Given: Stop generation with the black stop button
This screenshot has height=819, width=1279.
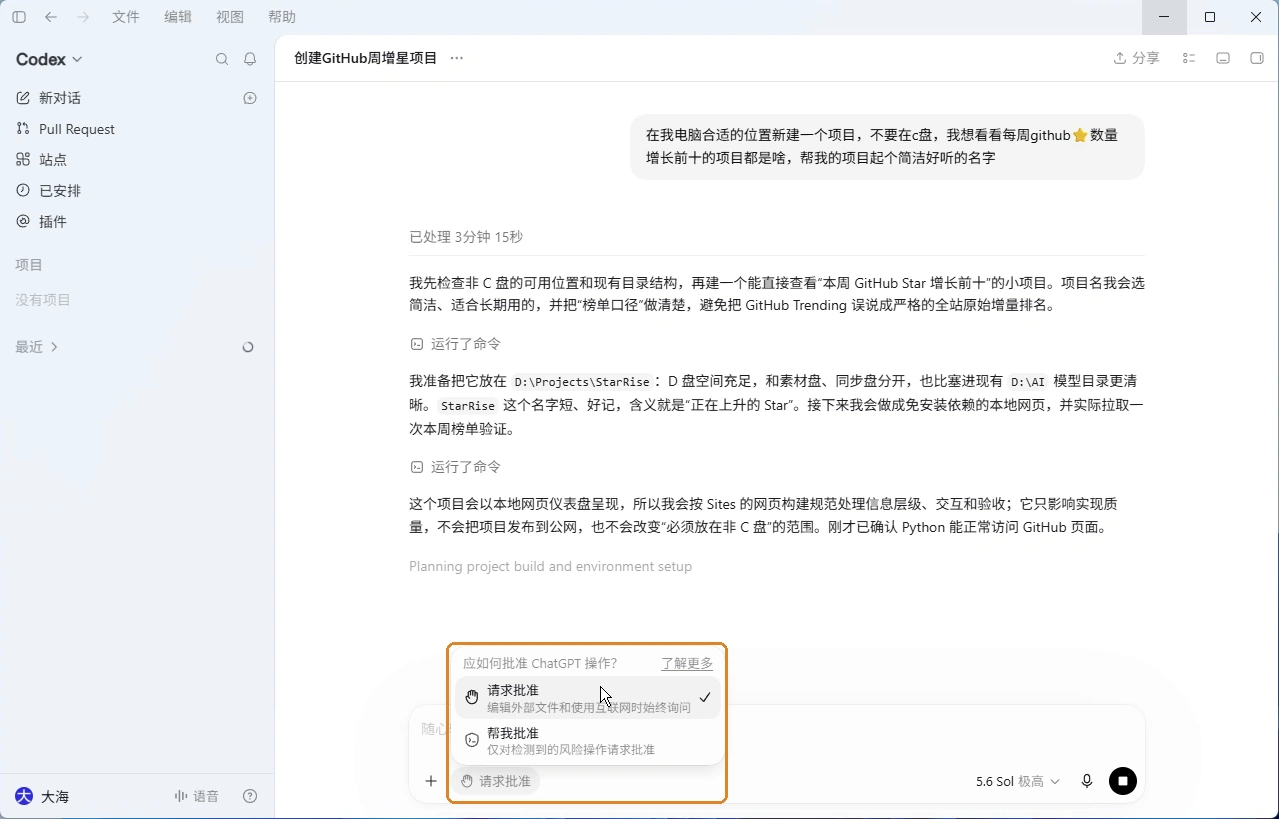Looking at the screenshot, I should [x=1123, y=781].
